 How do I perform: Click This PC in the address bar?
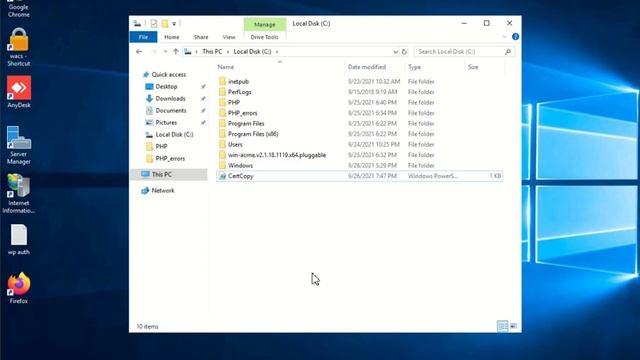pos(212,52)
